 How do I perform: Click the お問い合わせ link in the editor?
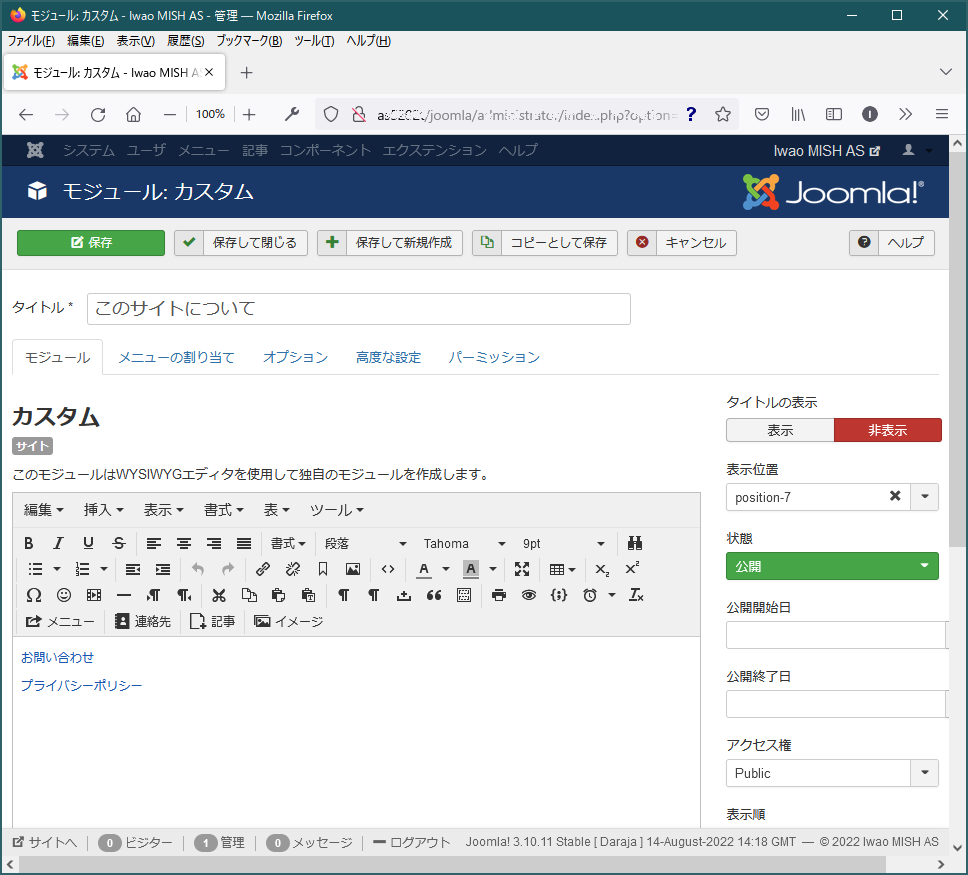click(x=57, y=658)
